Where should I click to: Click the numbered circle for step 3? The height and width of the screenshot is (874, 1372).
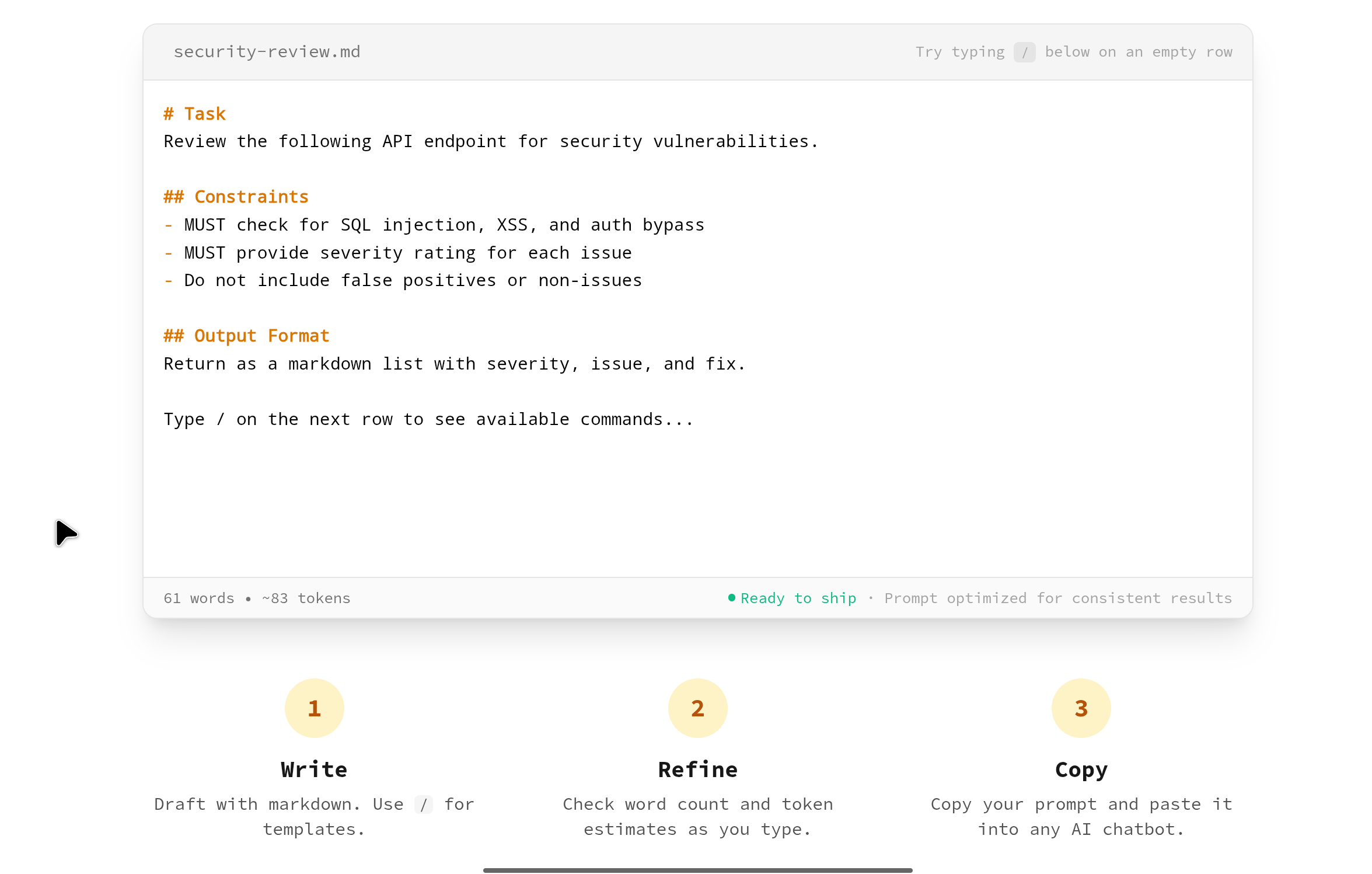click(1081, 708)
